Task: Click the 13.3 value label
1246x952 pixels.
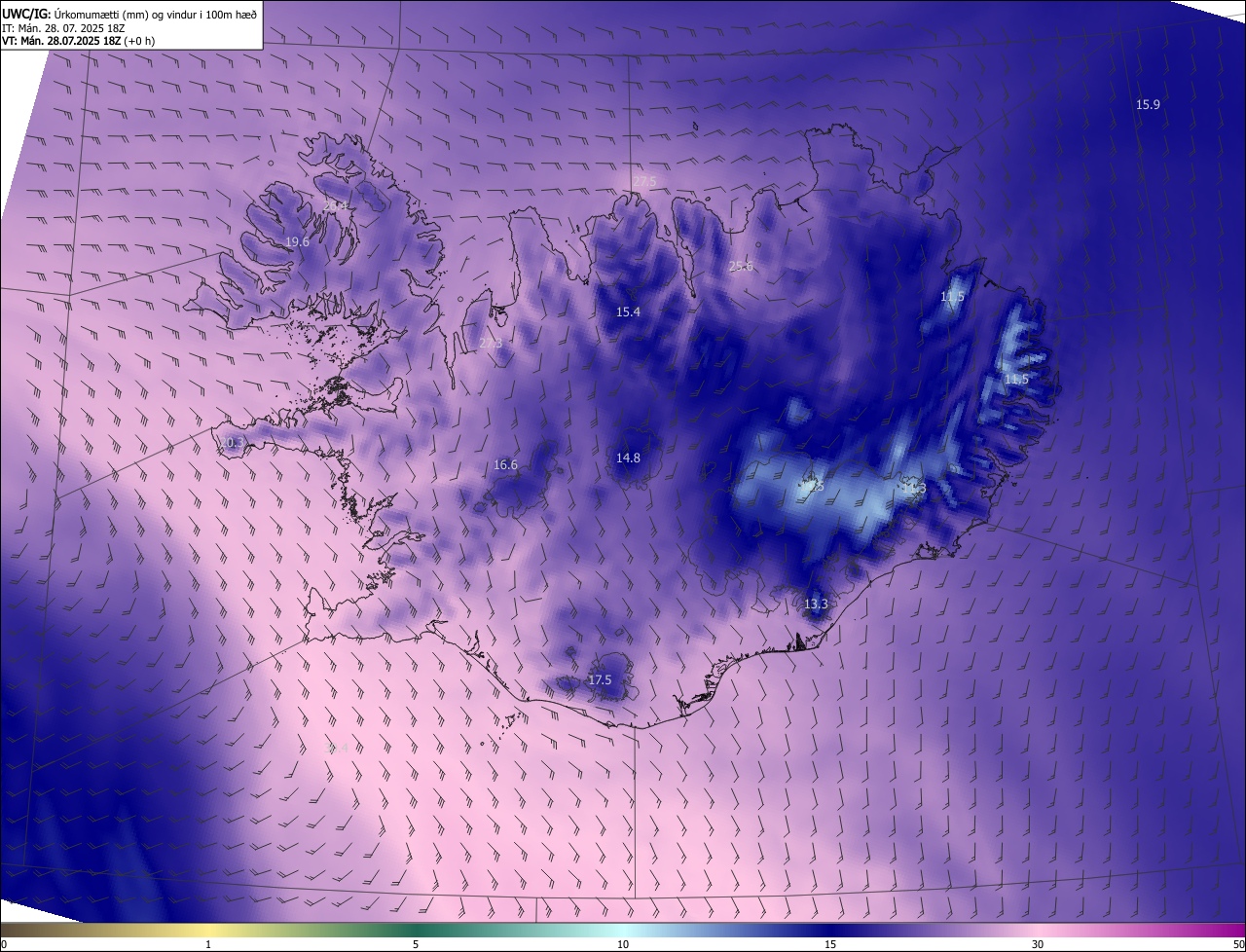Action: (x=816, y=604)
